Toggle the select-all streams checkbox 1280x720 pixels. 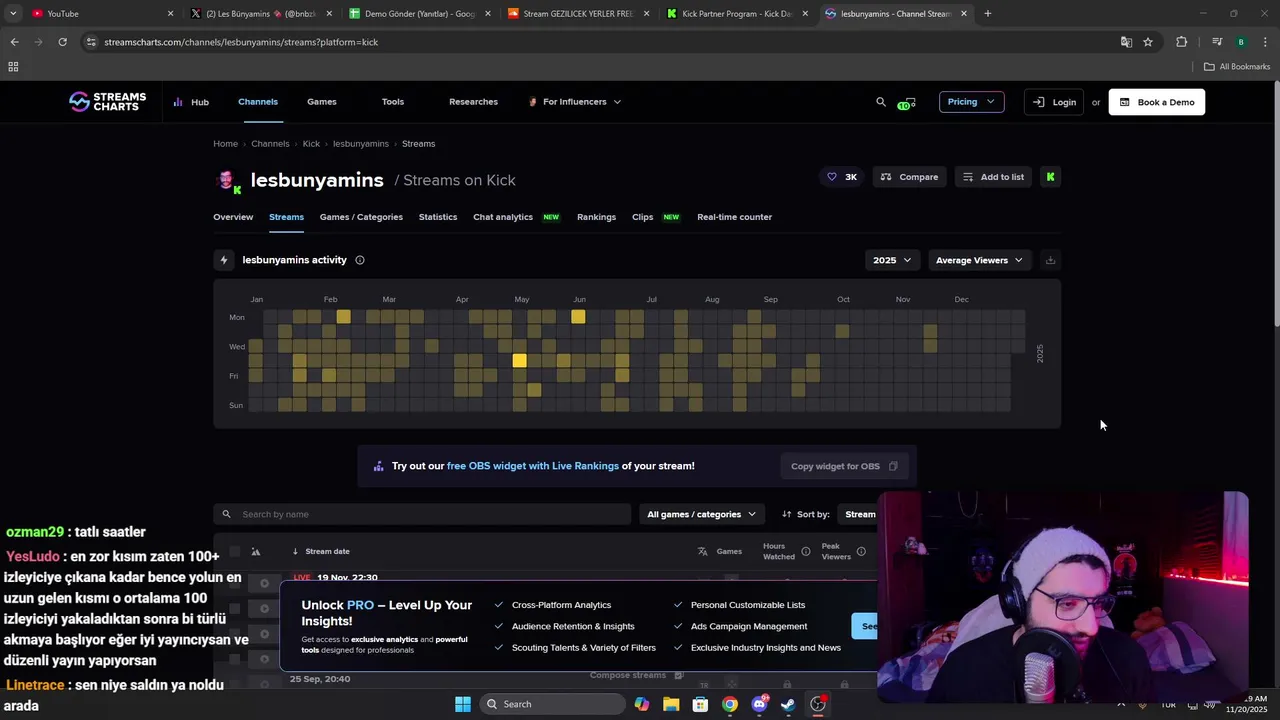pos(235,551)
